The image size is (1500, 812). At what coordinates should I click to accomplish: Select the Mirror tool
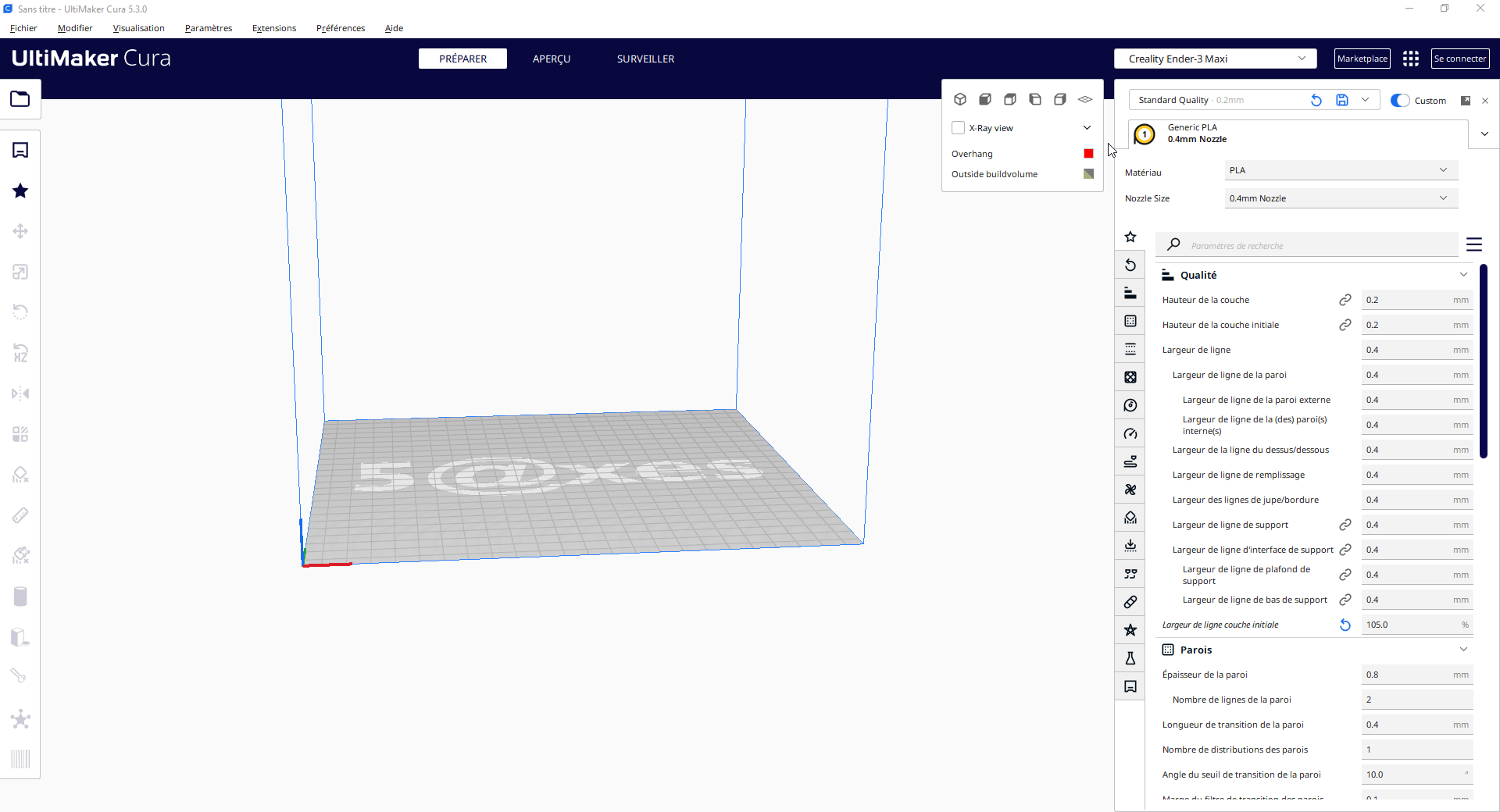click(x=20, y=394)
